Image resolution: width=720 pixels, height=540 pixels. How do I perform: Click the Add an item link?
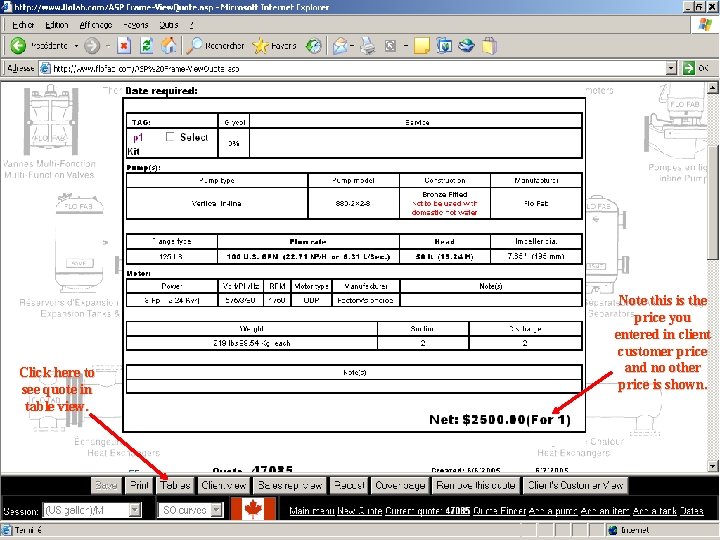click(x=605, y=511)
